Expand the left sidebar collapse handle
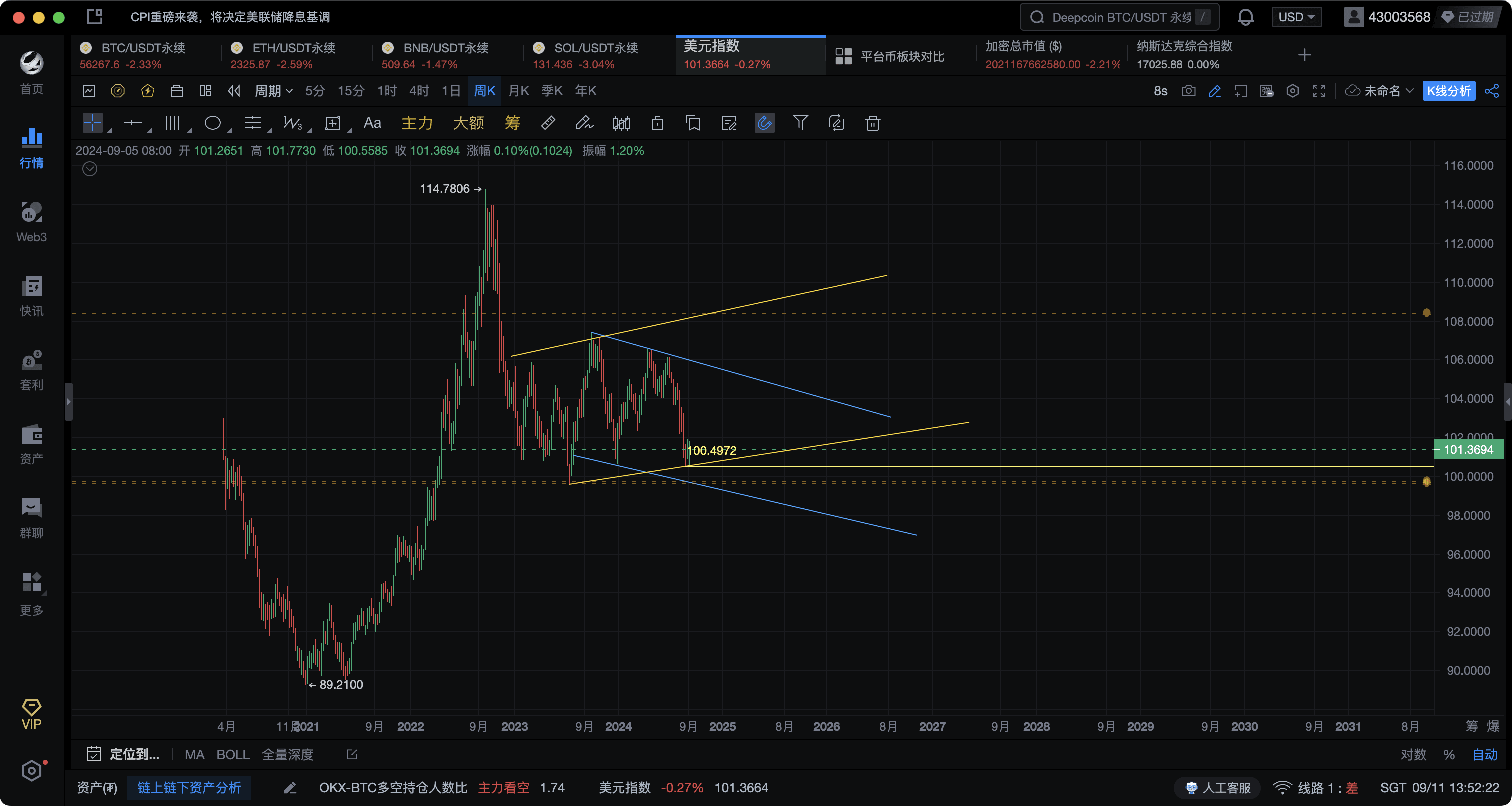1512x806 pixels. (68, 401)
